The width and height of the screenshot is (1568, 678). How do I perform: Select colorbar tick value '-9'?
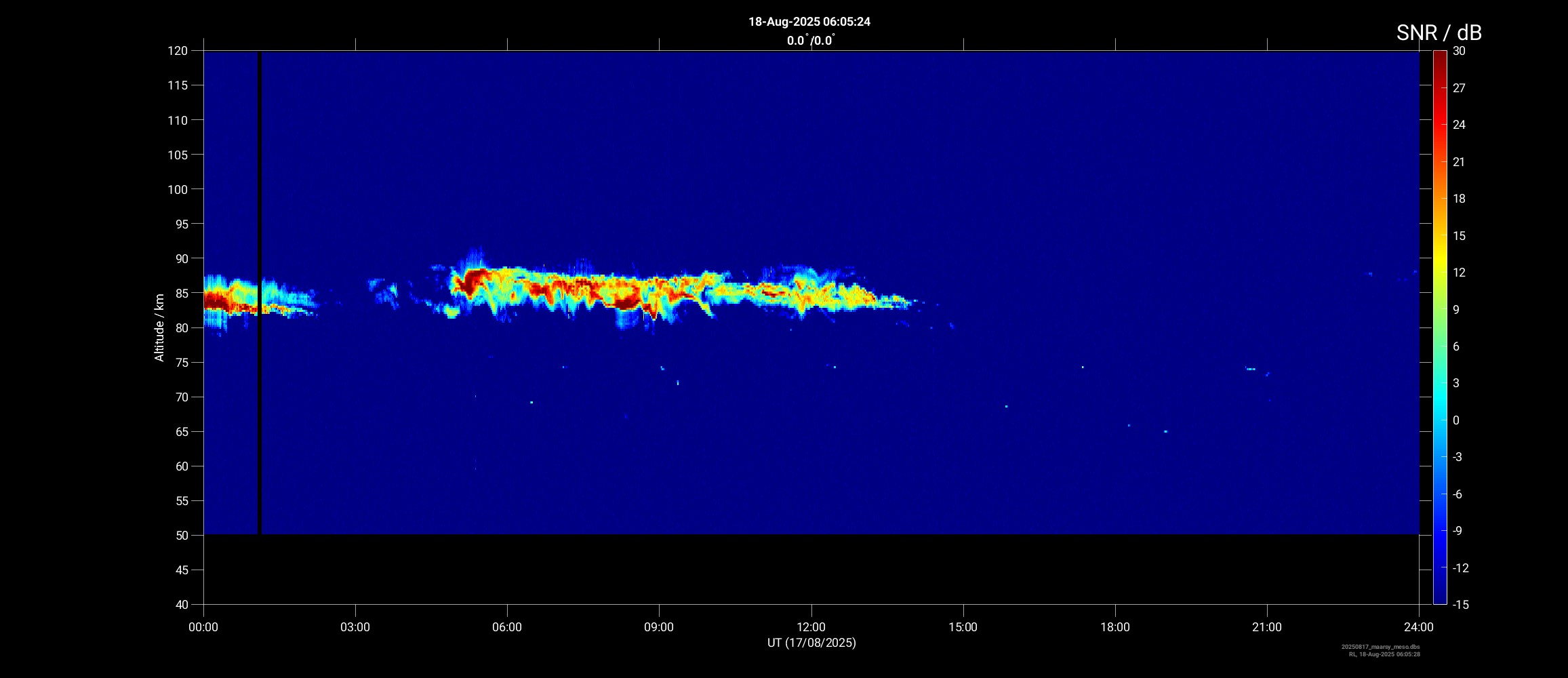[1458, 531]
